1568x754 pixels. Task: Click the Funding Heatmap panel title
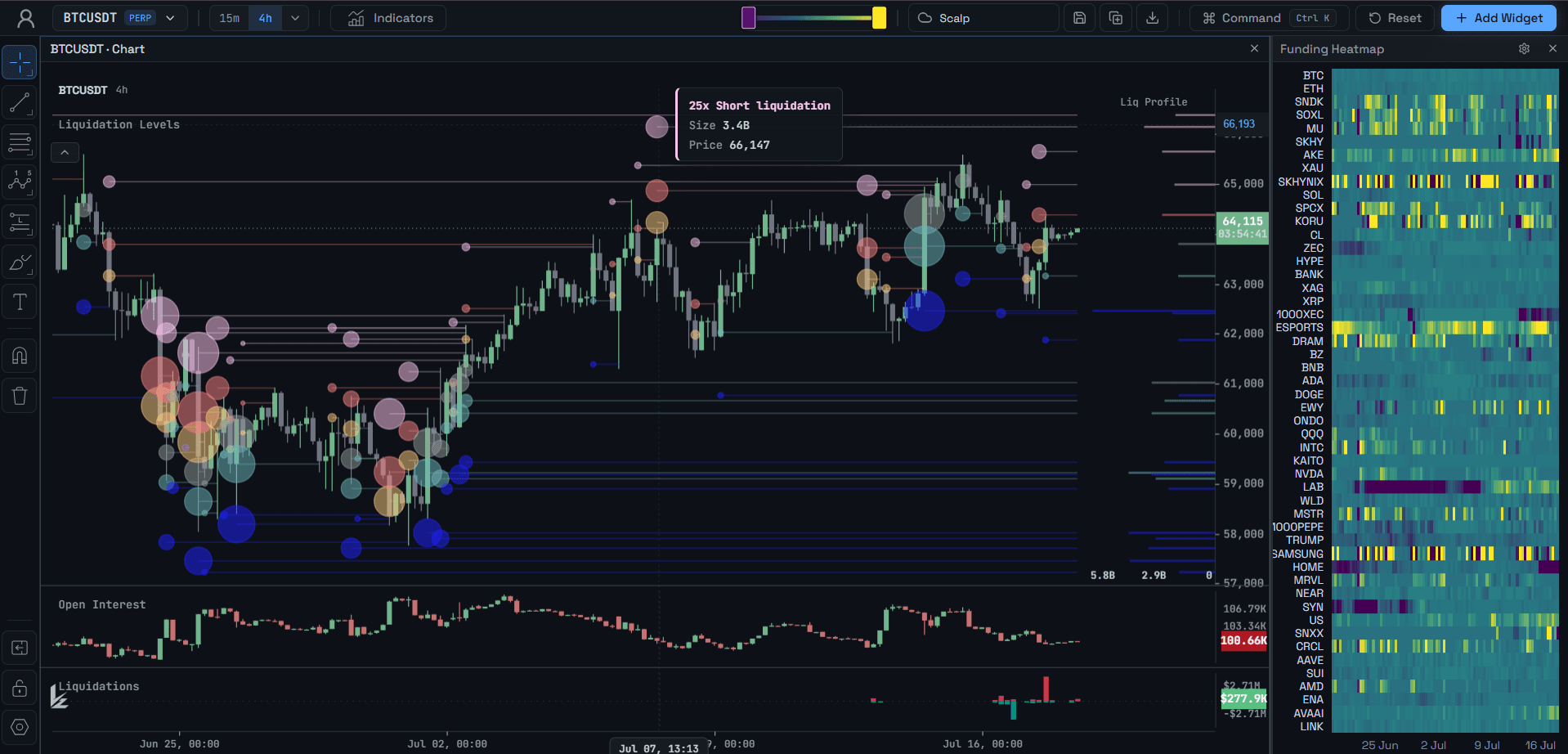point(1332,49)
